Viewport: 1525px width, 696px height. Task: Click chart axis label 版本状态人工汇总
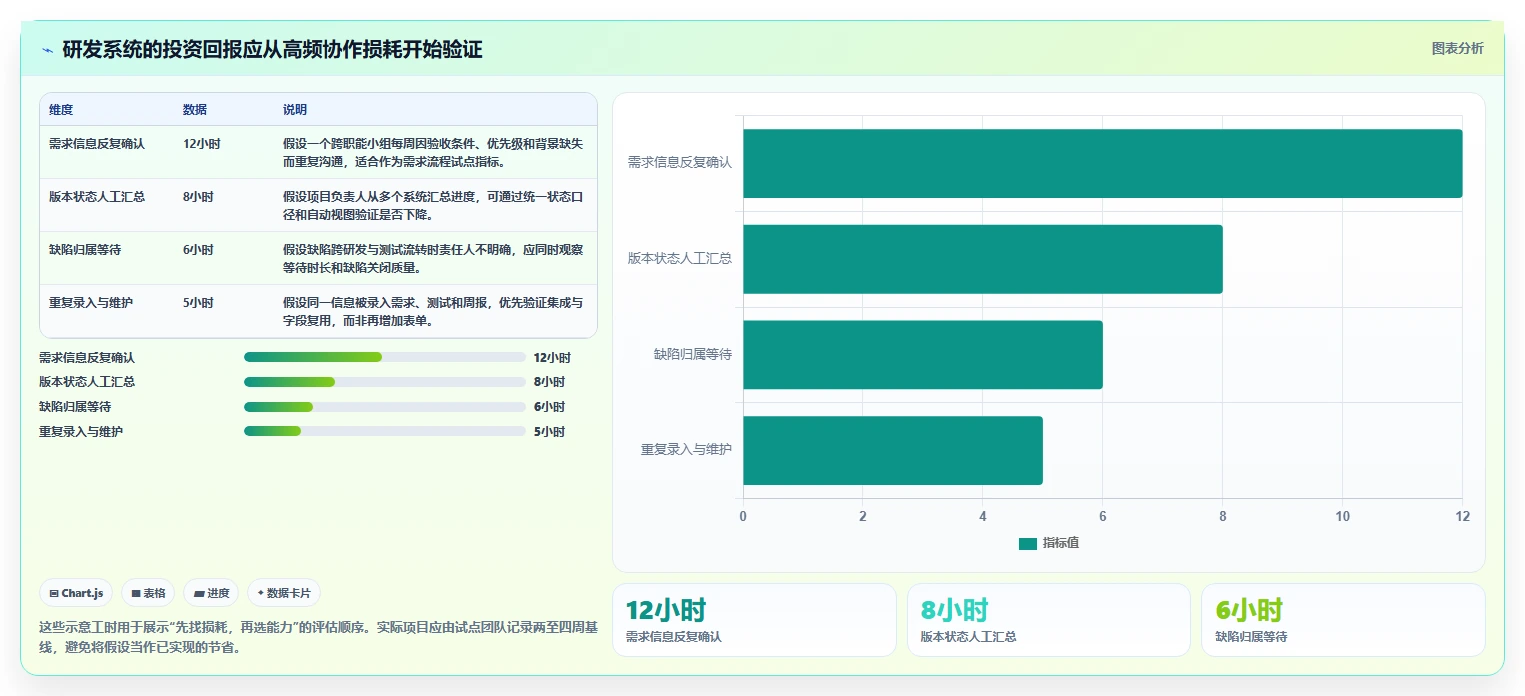[x=680, y=258]
